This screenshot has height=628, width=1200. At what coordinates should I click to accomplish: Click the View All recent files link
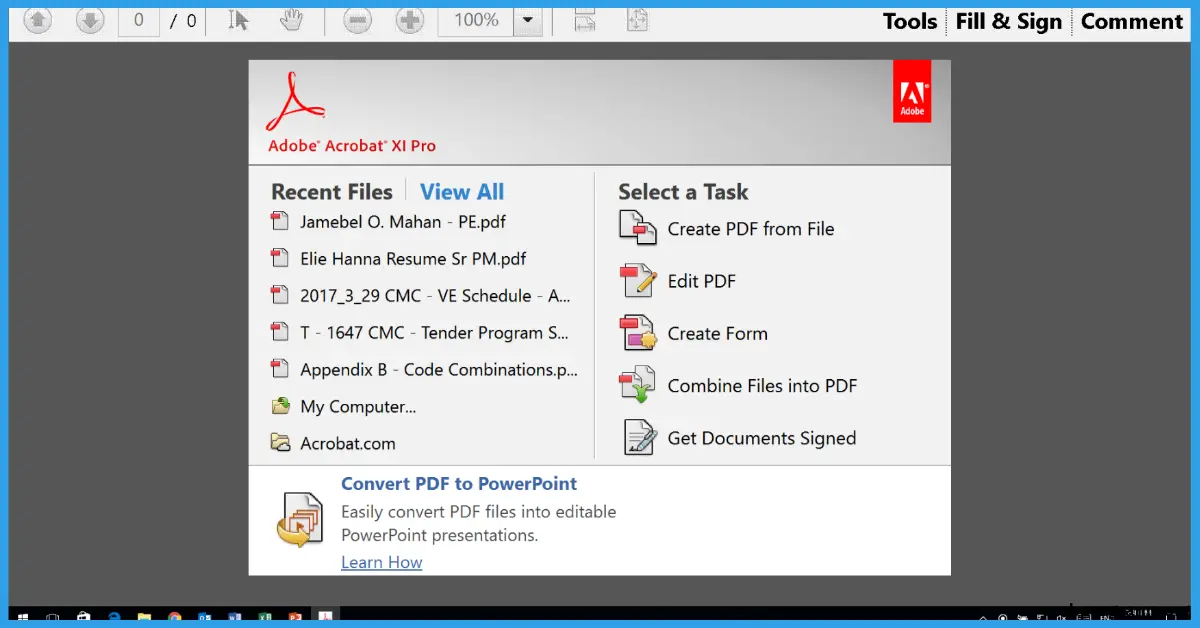(462, 192)
